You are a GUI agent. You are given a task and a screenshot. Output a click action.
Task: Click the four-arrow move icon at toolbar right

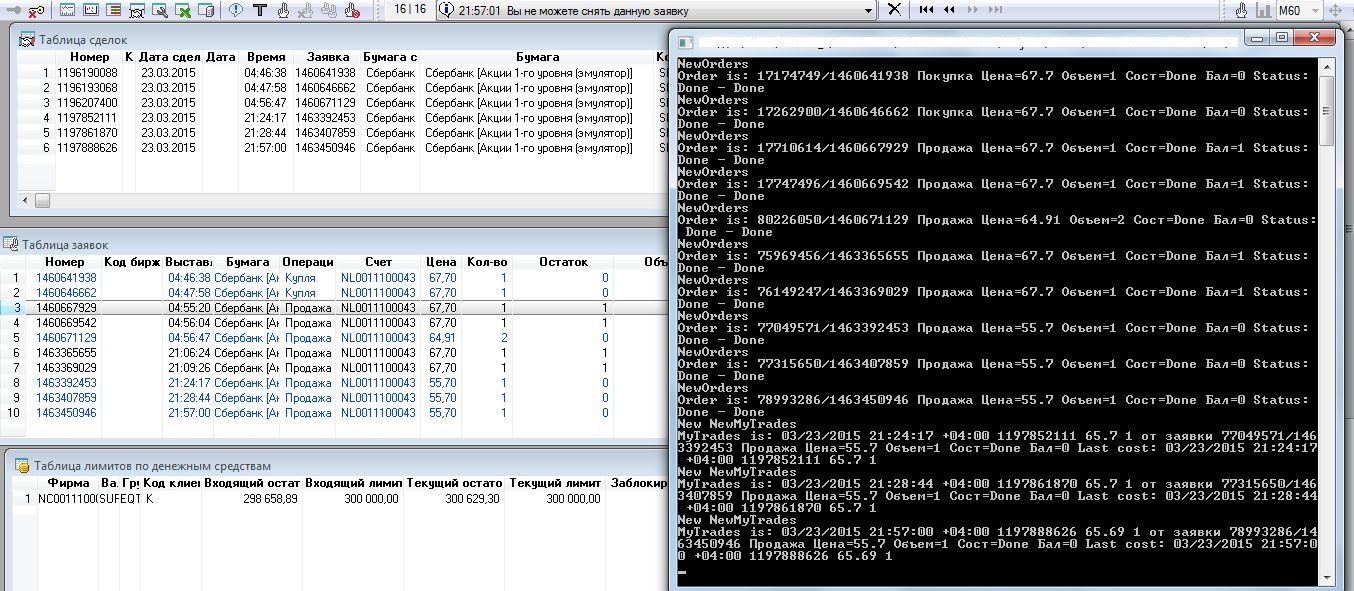[x=1335, y=10]
